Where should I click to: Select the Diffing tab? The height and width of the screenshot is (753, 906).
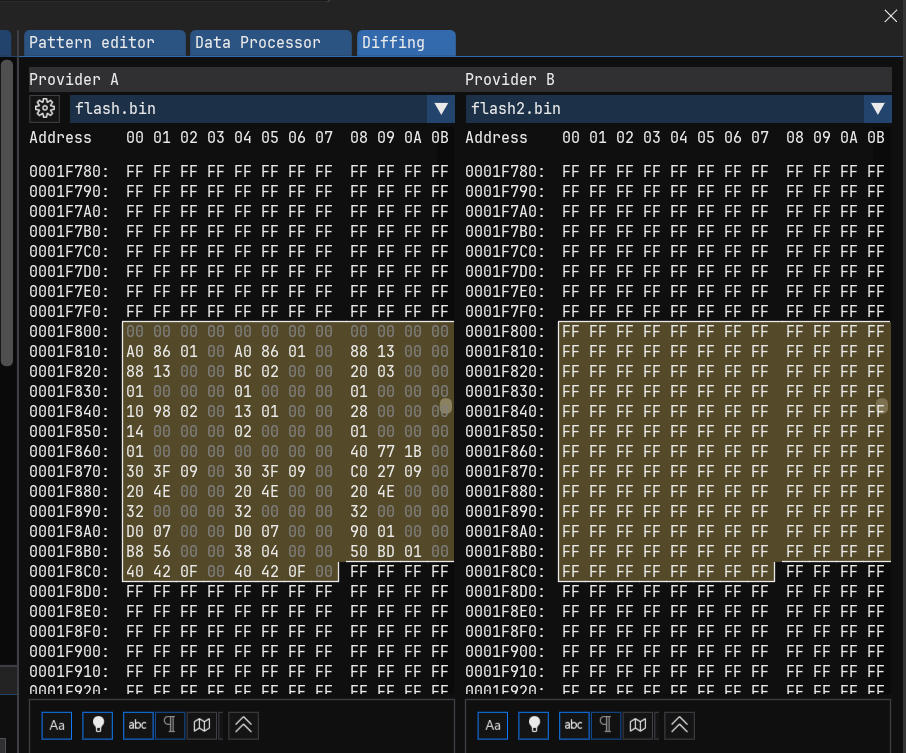click(406, 43)
